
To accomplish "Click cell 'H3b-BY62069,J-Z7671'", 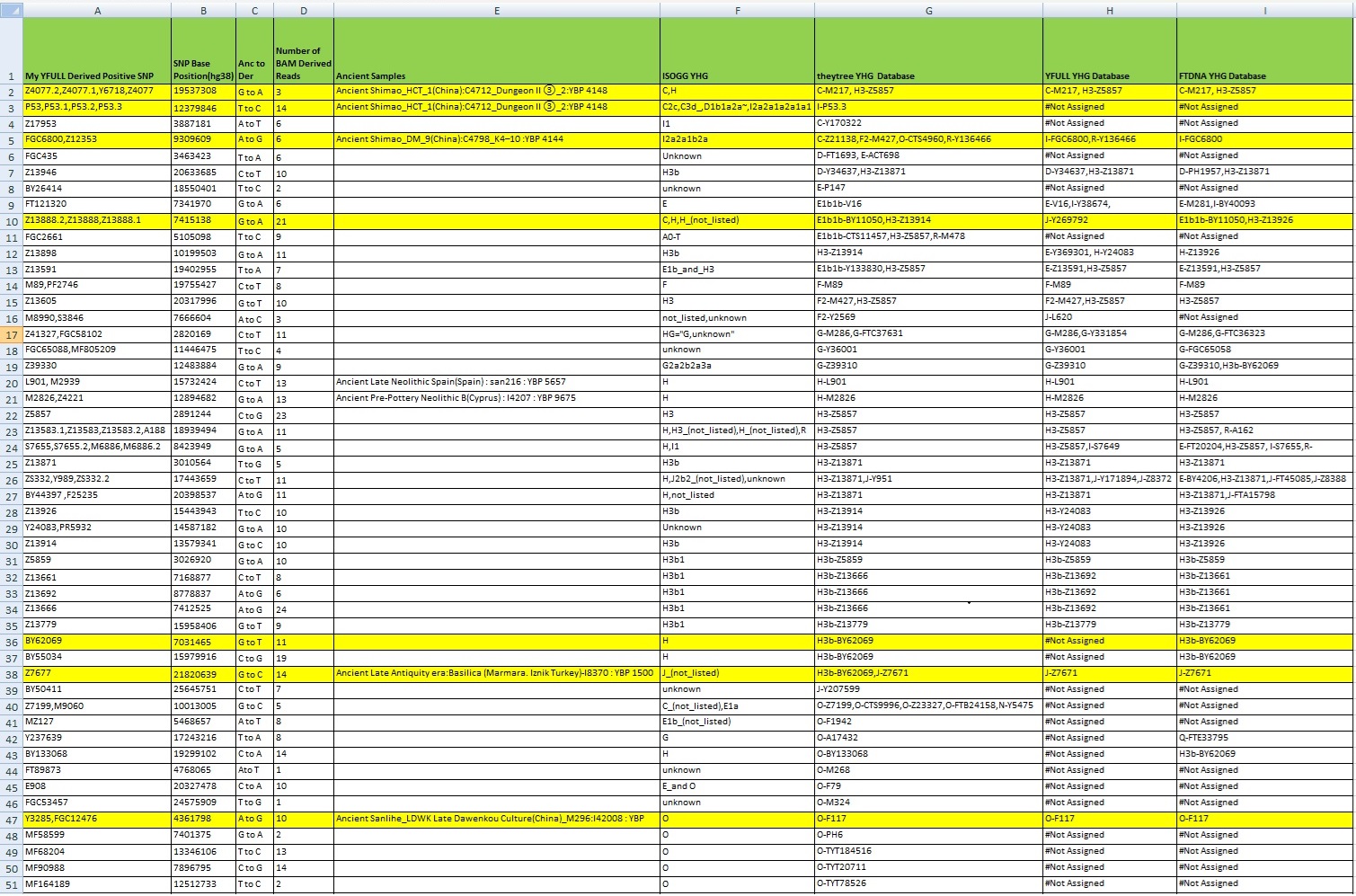I will coord(928,673).
